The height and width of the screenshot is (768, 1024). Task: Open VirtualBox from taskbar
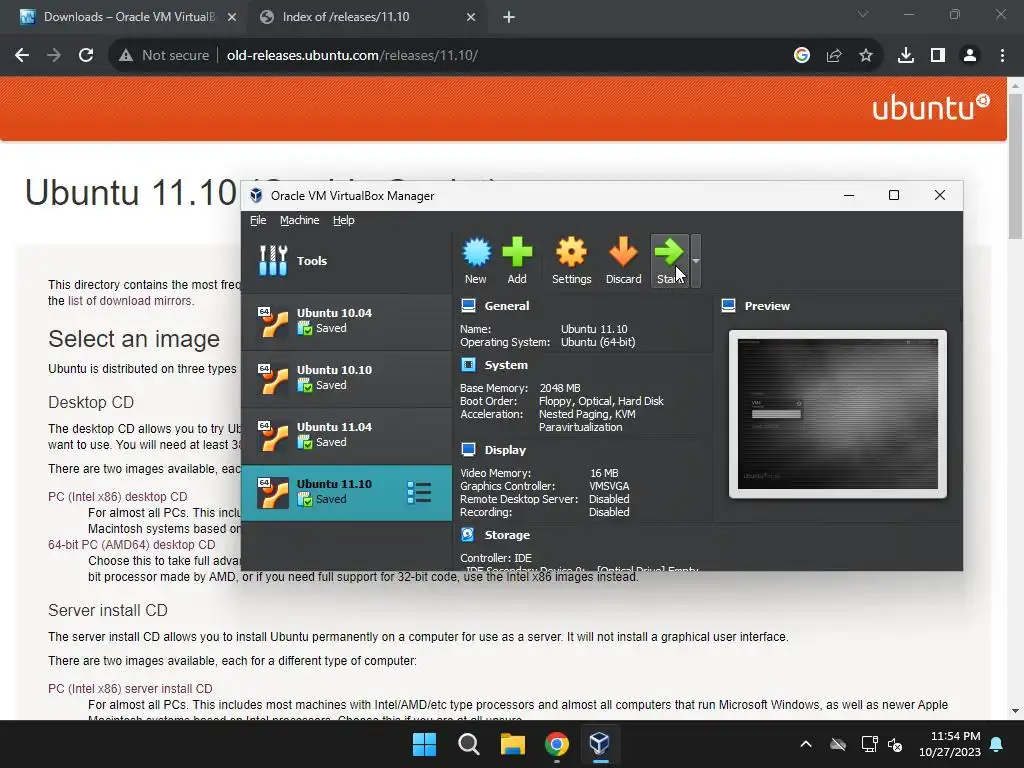click(600, 744)
